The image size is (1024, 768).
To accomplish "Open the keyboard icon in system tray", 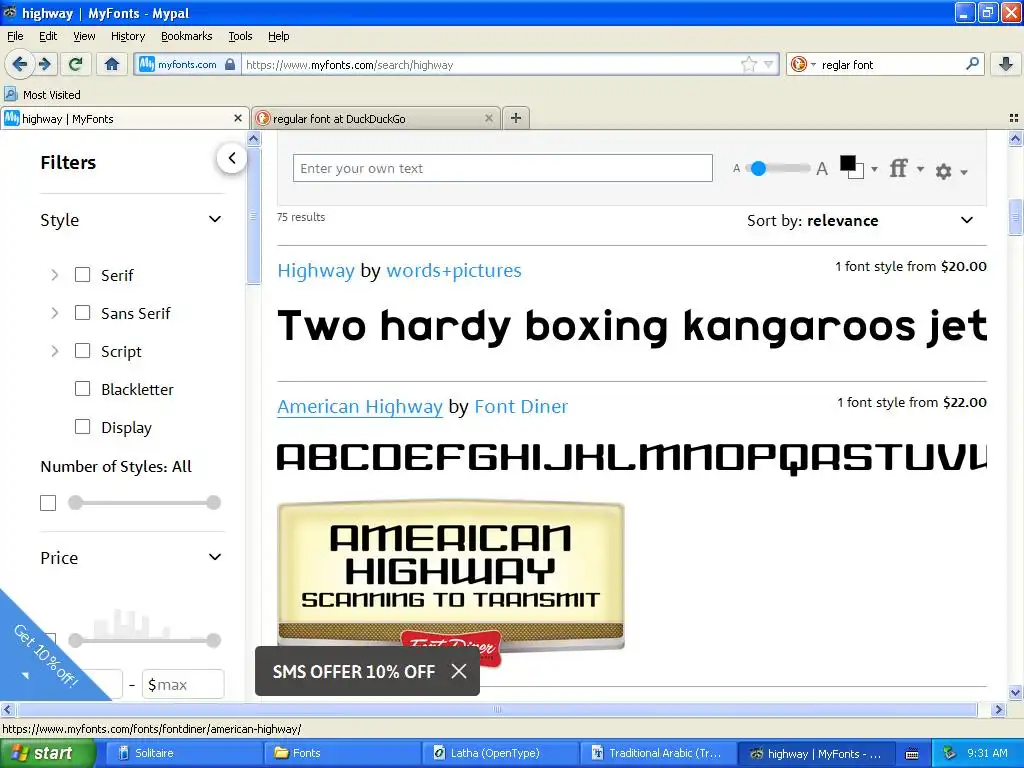I will pos(912,754).
